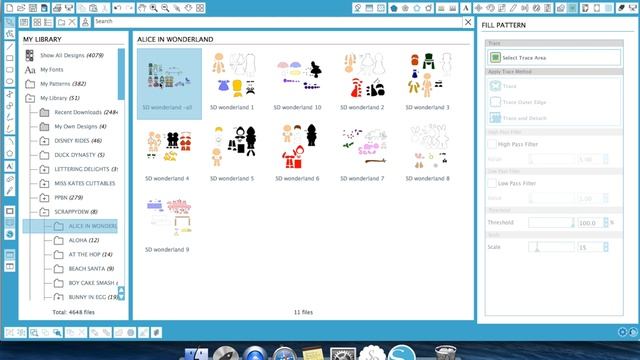Screen dimensions: 640x360
Task: Open Silhouette Studio icon in Dock
Action: pyautogui.click(x=402, y=353)
